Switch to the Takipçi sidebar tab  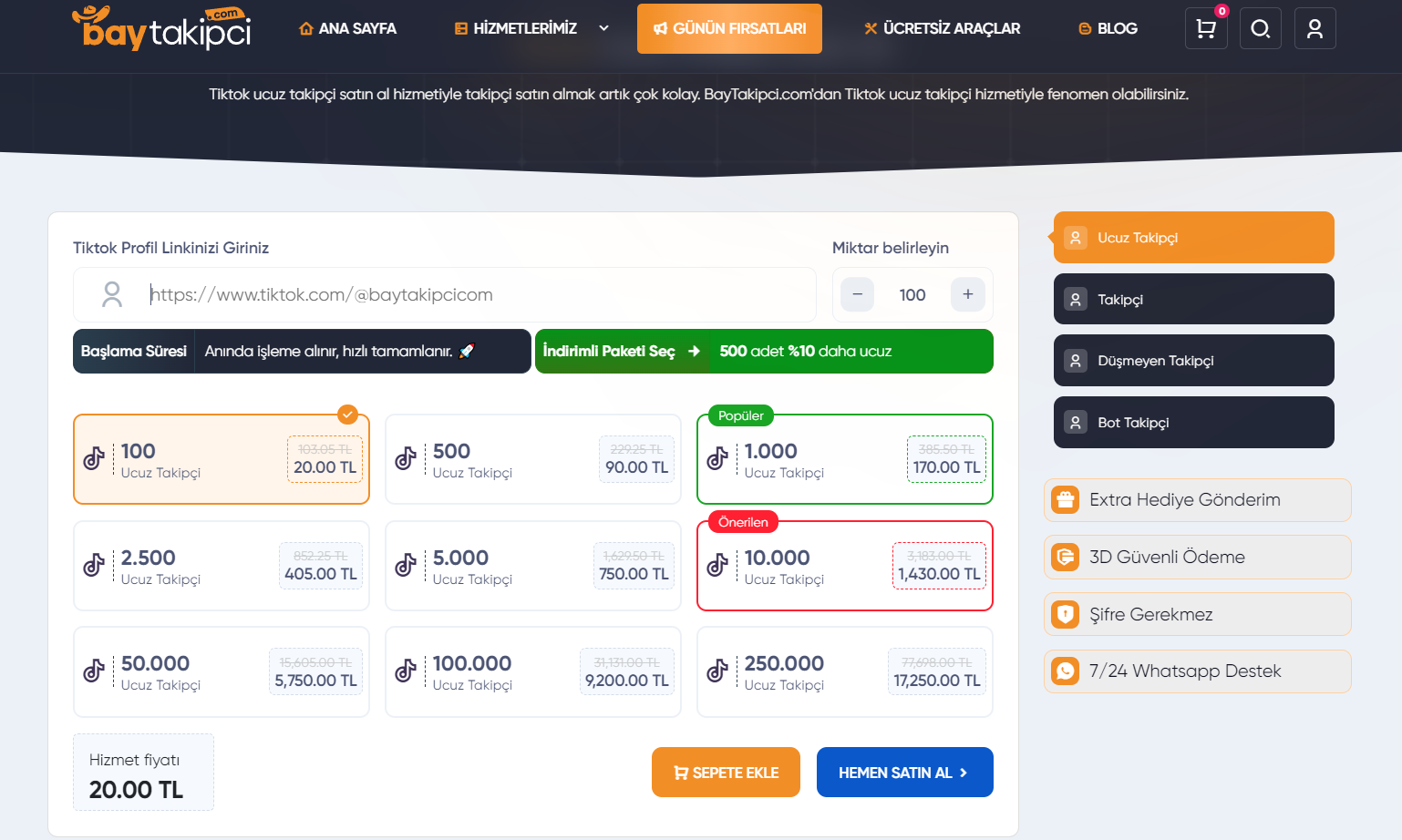1194,299
